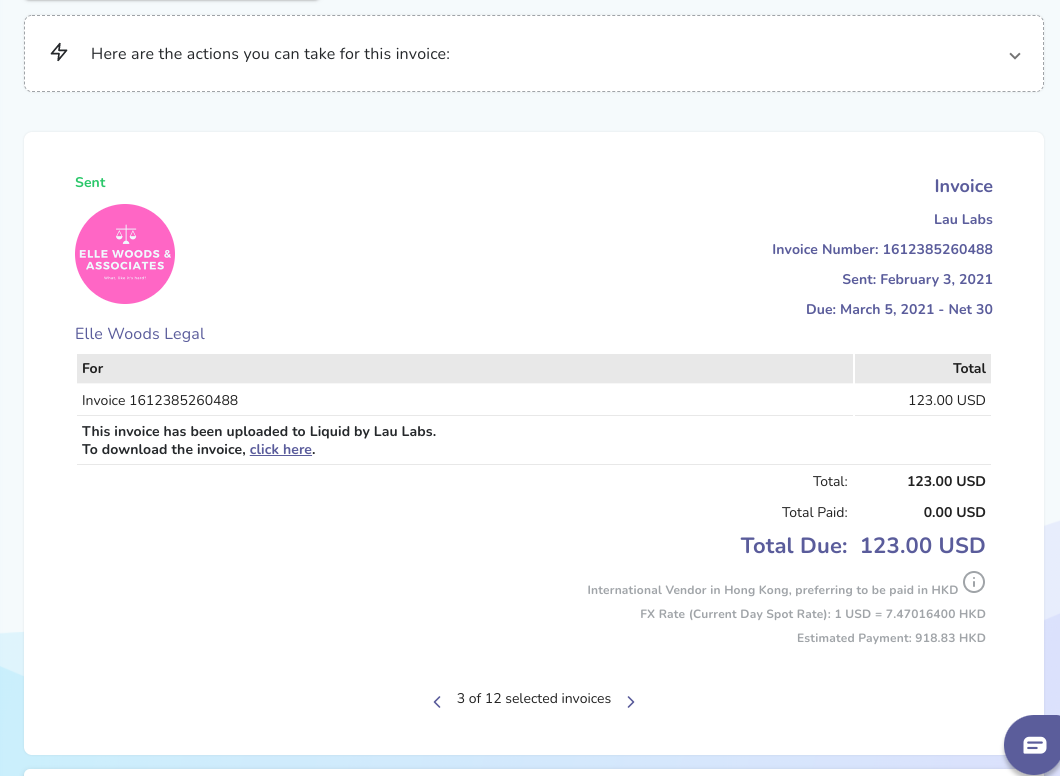Click the Invoice heading title
Screen dimensions: 1060x776
(963, 186)
